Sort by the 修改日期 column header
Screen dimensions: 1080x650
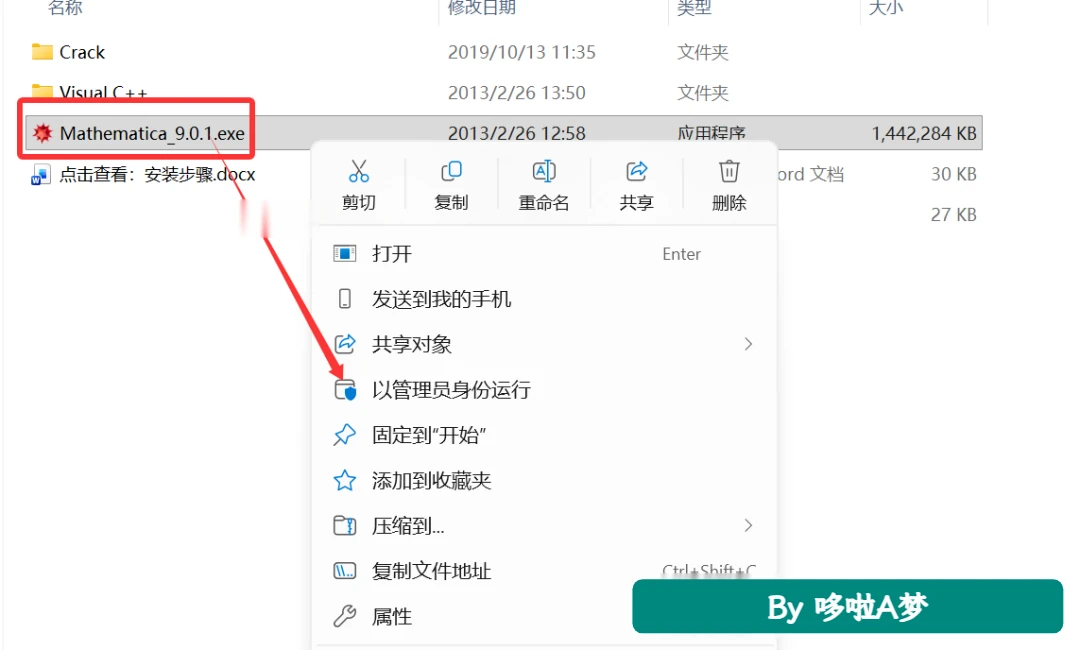[482, 8]
